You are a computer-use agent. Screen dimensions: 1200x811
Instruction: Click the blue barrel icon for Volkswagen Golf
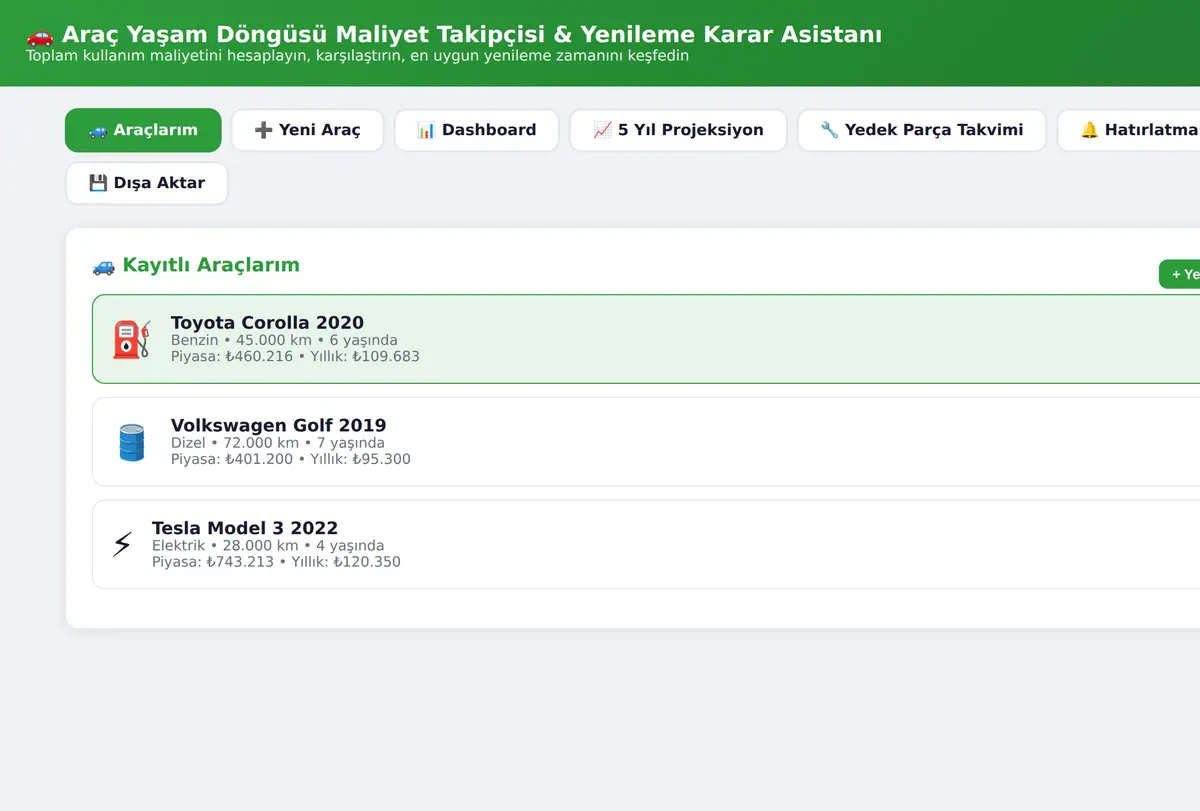pos(132,442)
